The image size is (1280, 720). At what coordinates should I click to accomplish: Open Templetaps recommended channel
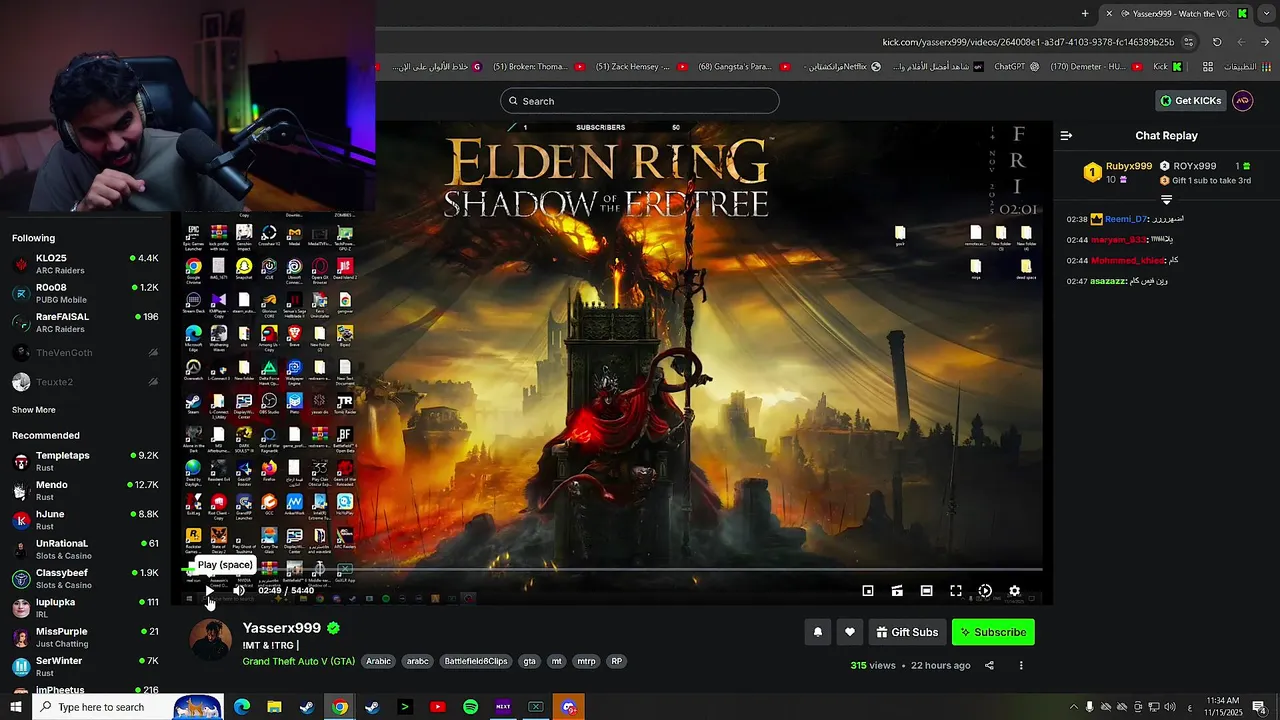pyautogui.click(x=85, y=461)
